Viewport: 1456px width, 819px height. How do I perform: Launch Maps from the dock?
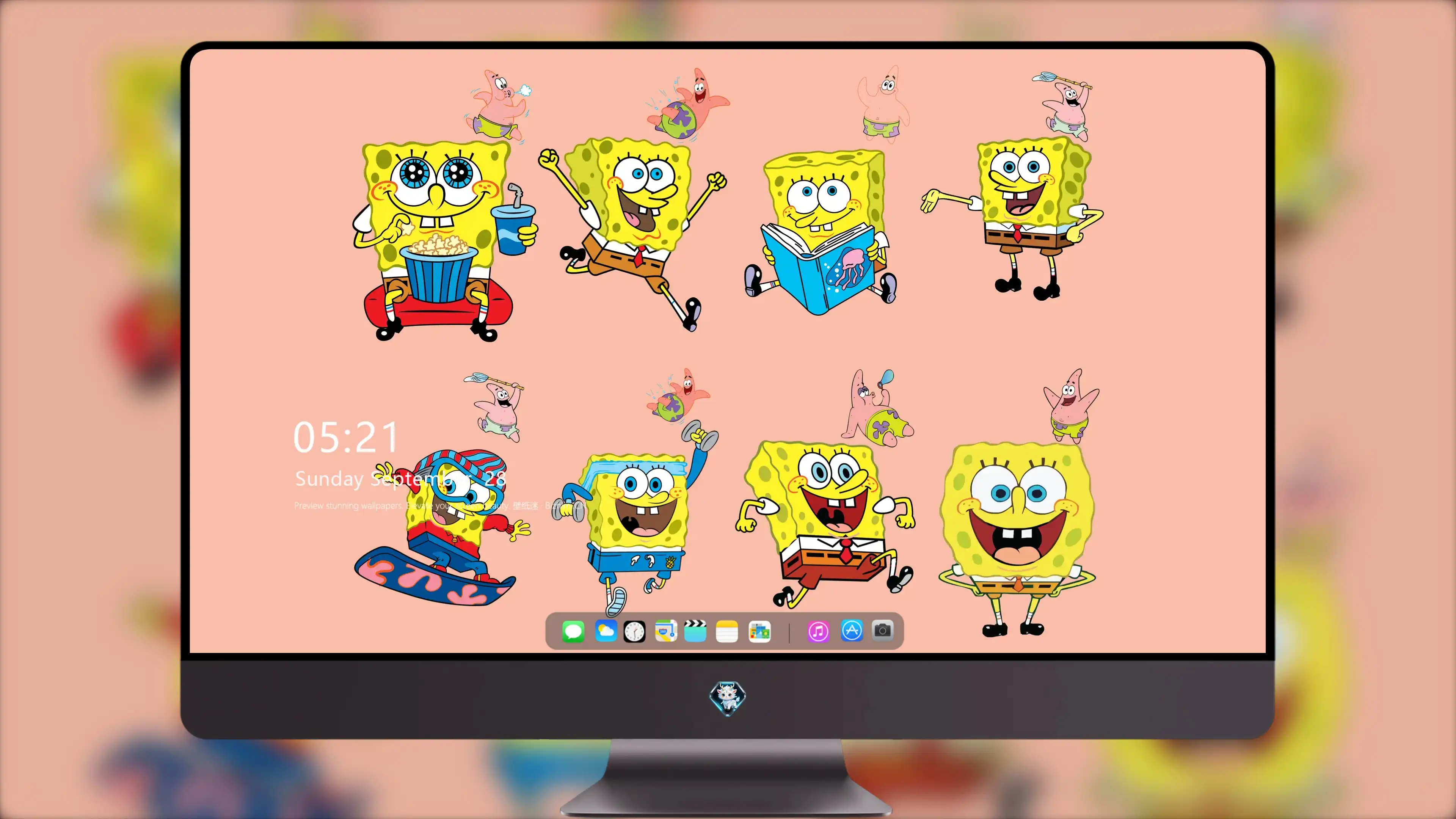(x=666, y=631)
